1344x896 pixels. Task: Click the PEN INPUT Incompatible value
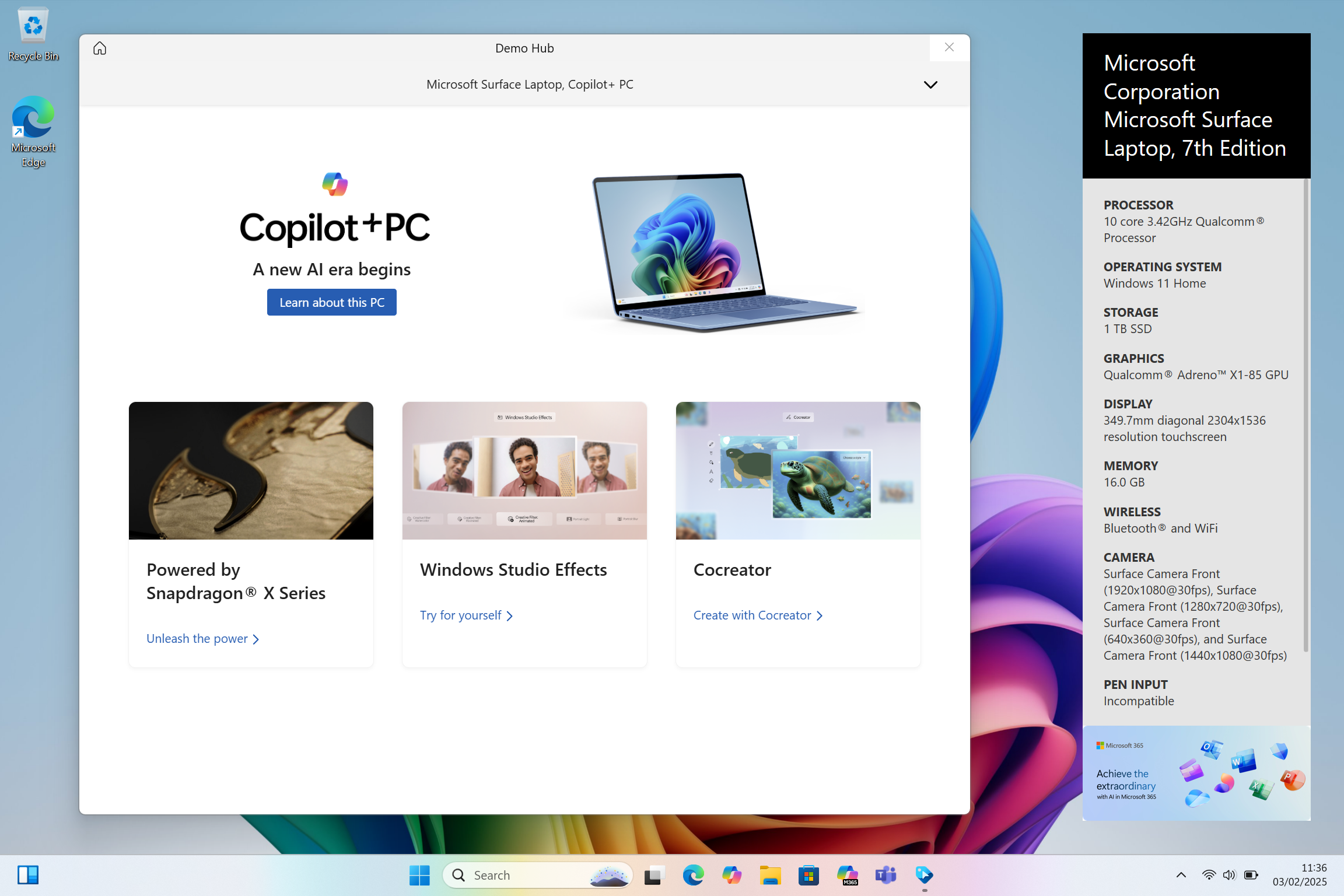(1139, 701)
